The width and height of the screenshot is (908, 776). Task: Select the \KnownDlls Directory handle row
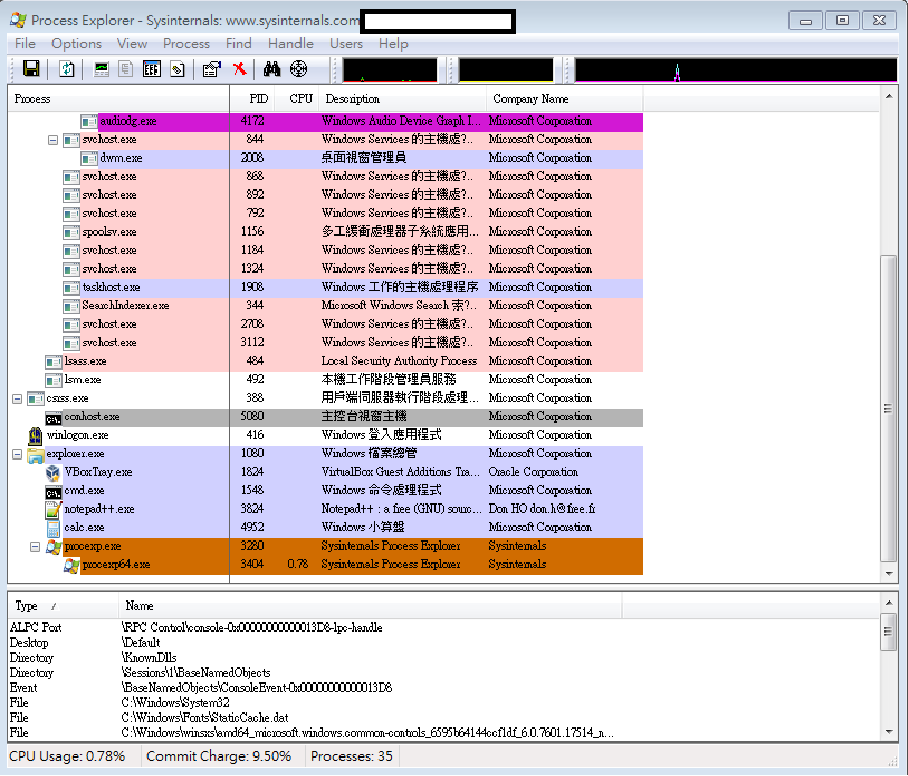[316, 658]
